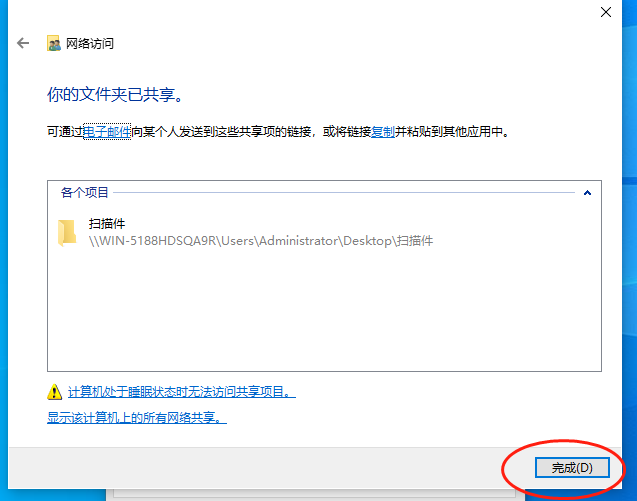Click the 完成(D) button
The height and width of the screenshot is (501, 637).
click(572, 468)
